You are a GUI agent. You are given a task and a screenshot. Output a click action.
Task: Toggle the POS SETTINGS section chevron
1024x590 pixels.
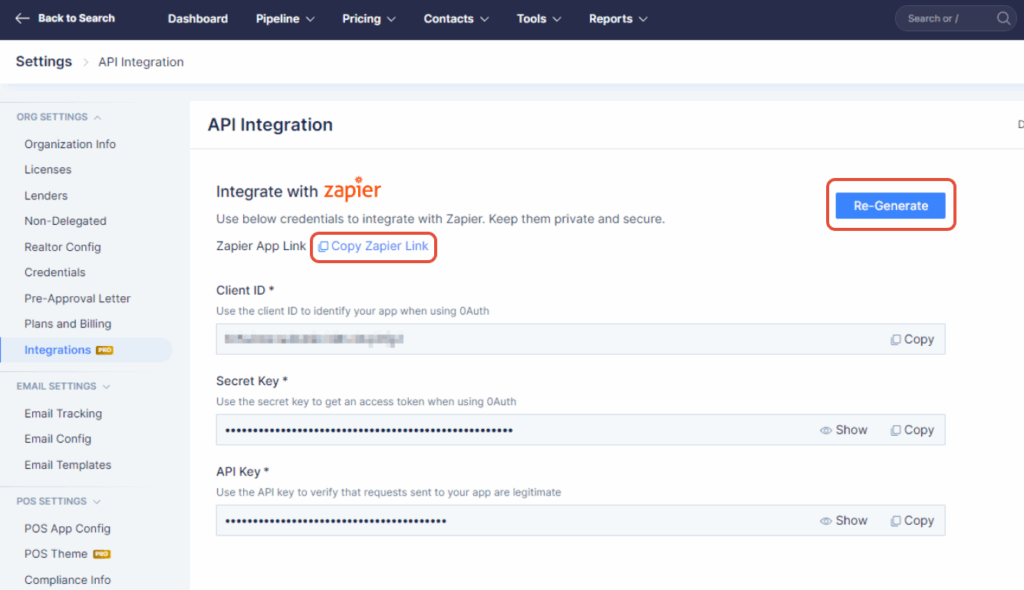(x=97, y=502)
